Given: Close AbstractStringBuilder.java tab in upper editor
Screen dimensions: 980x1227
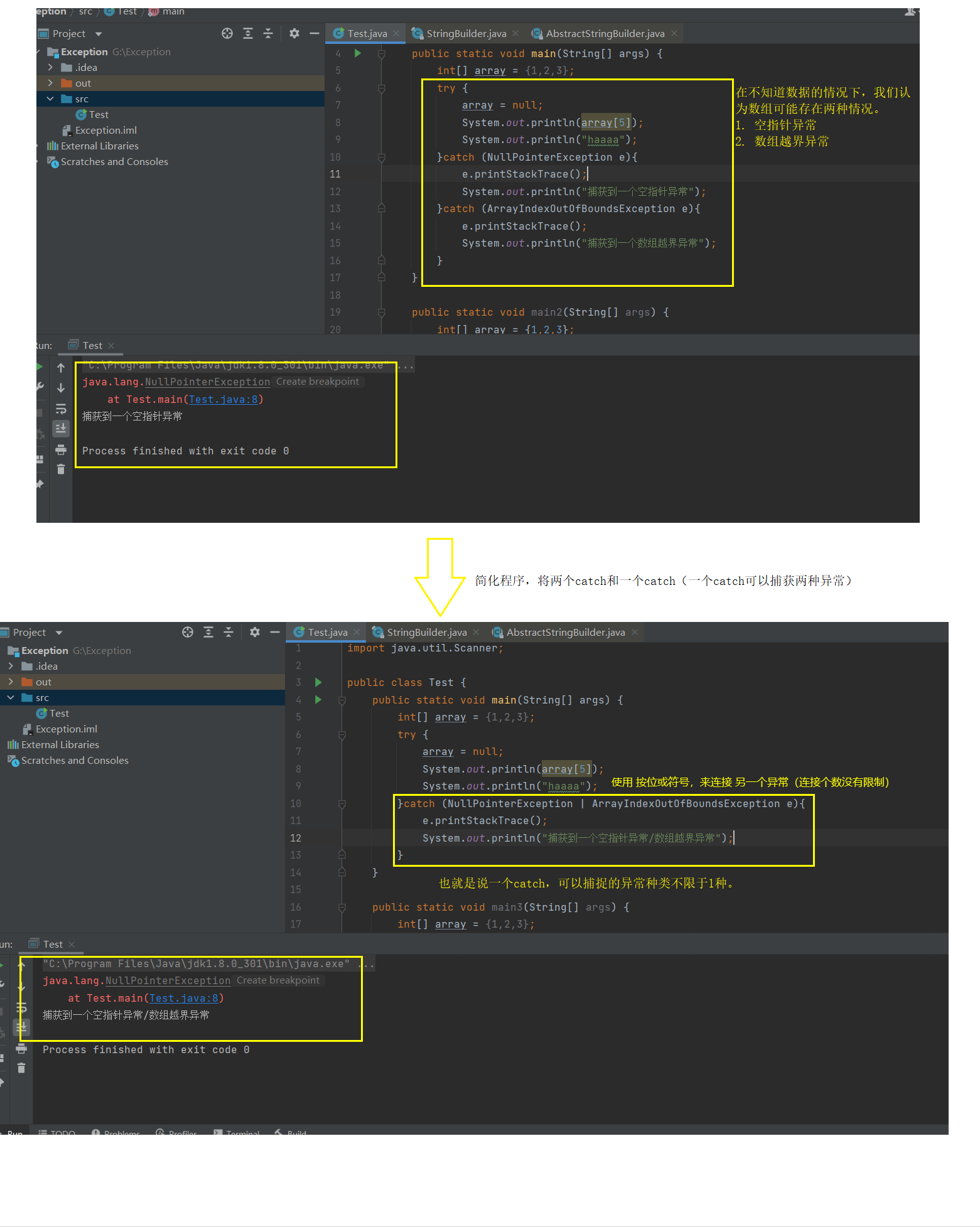Looking at the screenshot, I should (674, 33).
